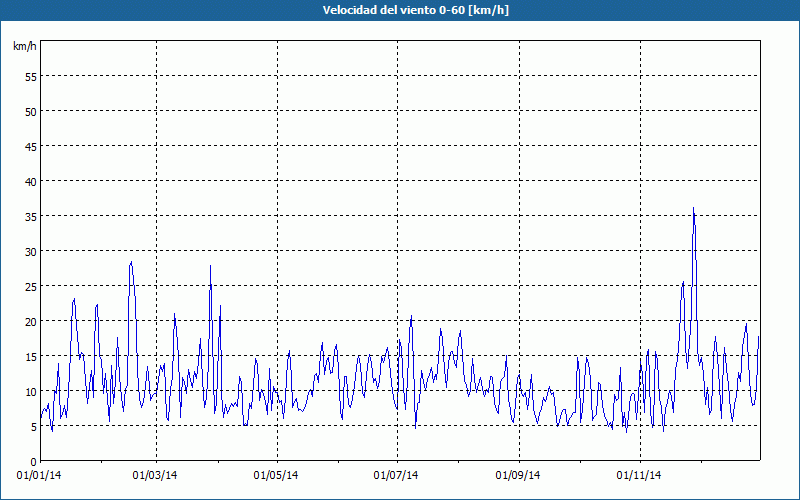Select the y-axis value 5
The height and width of the screenshot is (500, 800).
(x=34, y=427)
